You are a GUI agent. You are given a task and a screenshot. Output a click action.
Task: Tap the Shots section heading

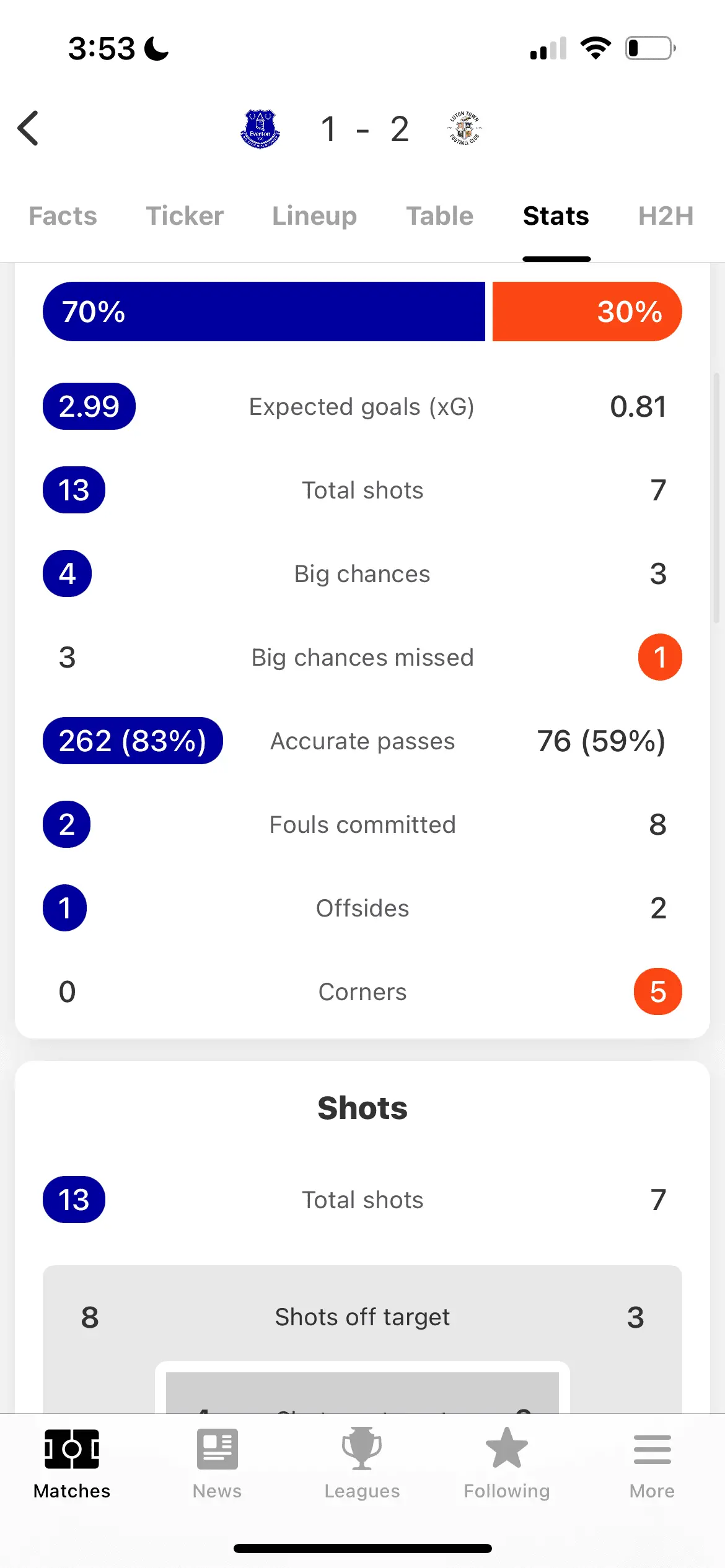coord(362,1108)
